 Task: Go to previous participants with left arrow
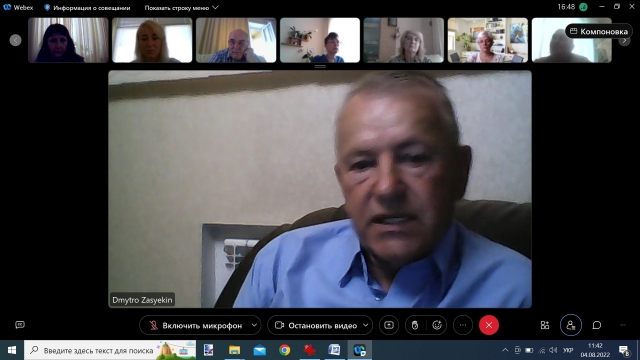(16, 40)
